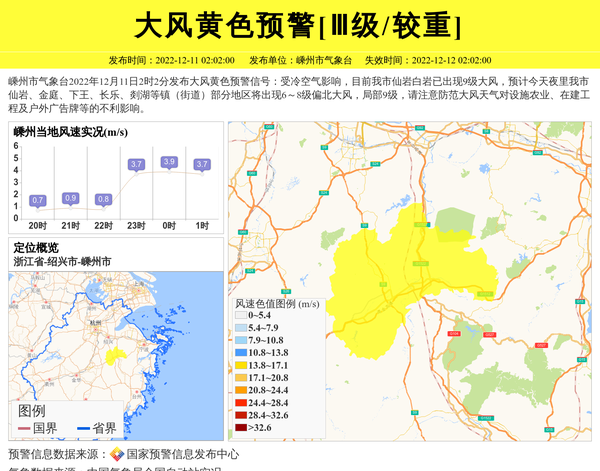Click the 图例 label on the overview map
The width and height of the screenshot is (600, 471).
32,411
